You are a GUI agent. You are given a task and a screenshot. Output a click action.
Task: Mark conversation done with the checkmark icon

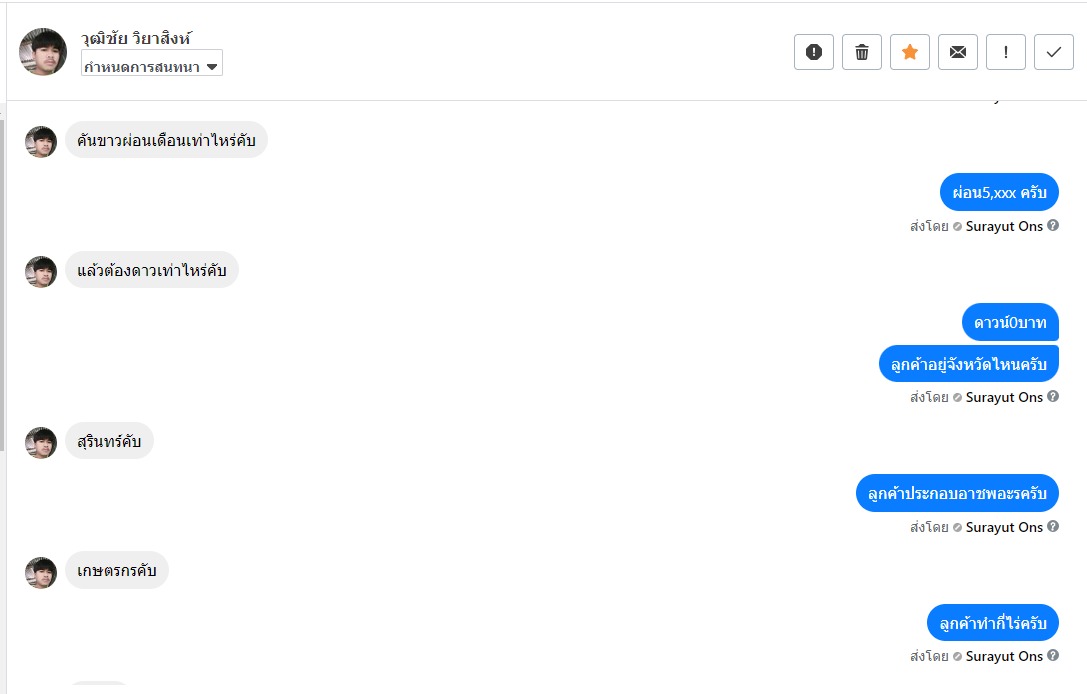(x=1053, y=52)
